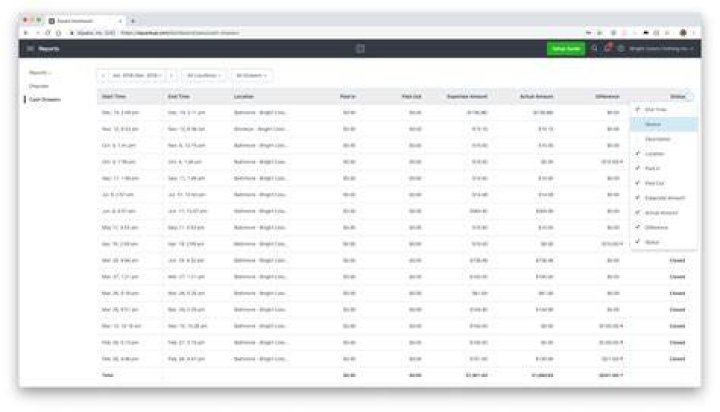Viewport: 720px width, 412px height.
Task: Click the Start Time column header
Action: coord(114,96)
